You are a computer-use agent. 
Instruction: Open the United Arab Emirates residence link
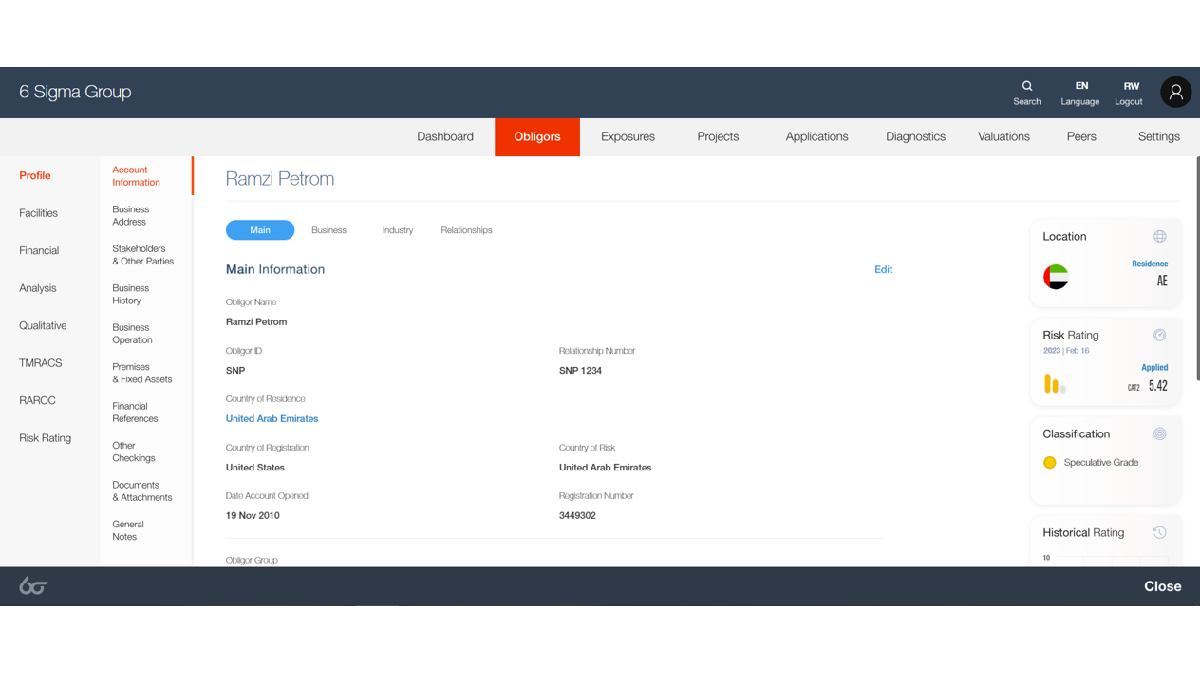coord(272,419)
